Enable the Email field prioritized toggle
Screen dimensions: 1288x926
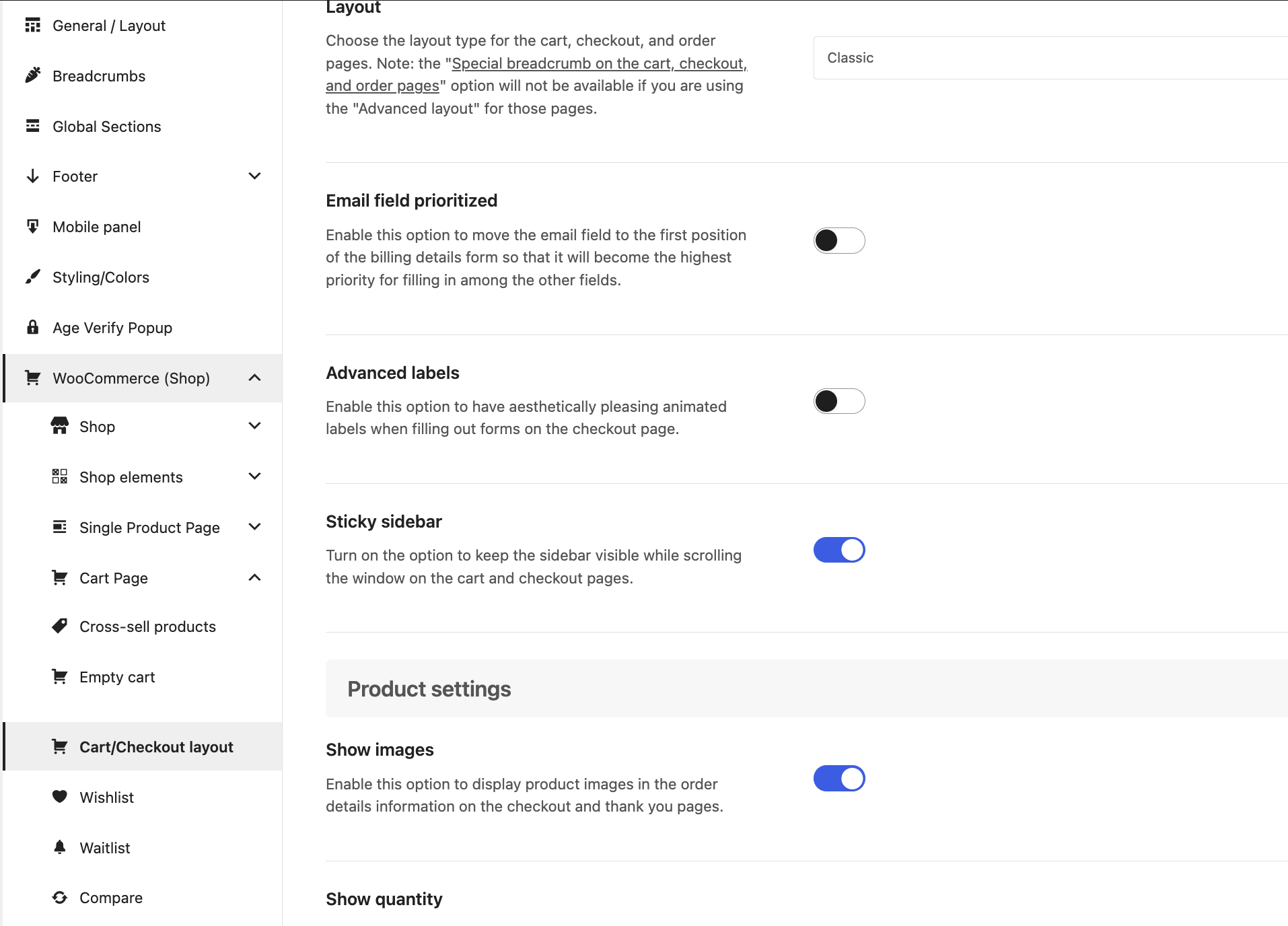pyautogui.click(x=839, y=240)
